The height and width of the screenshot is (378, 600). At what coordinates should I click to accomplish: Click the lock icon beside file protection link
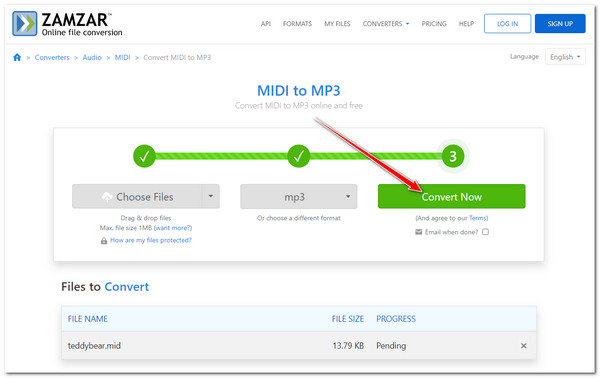[x=104, y=241]
